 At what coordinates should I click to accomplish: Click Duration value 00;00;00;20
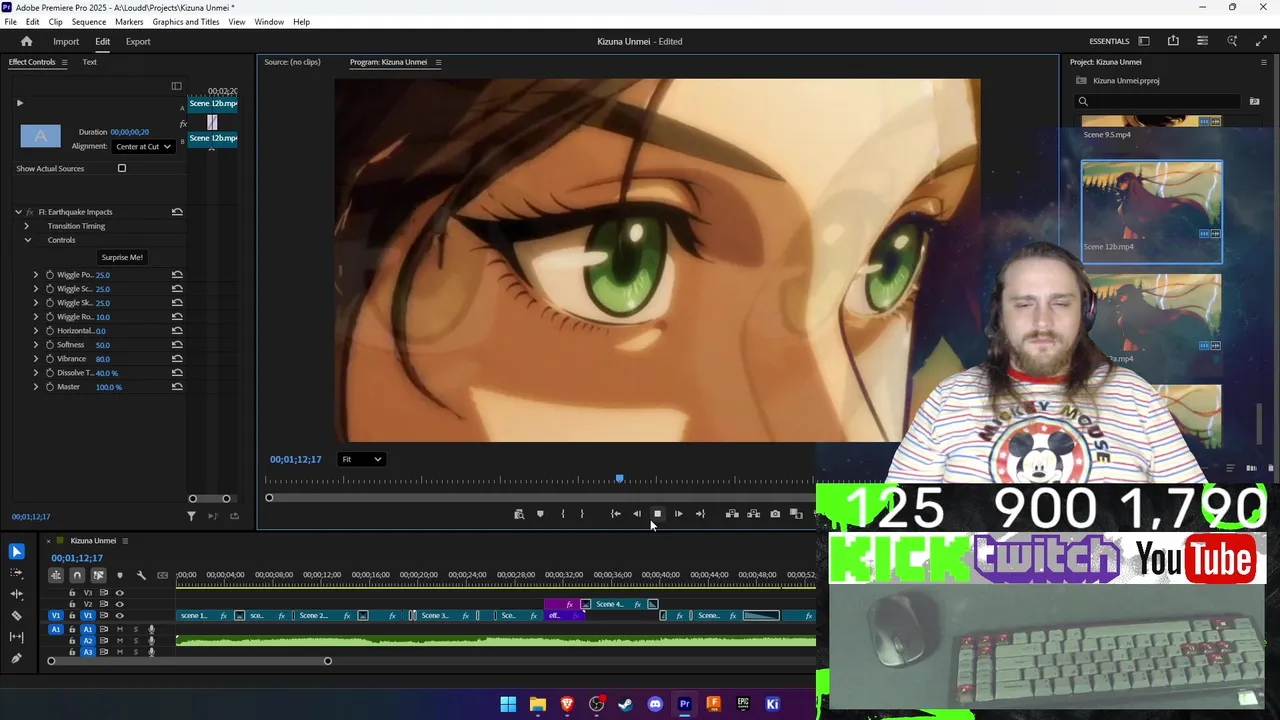130,132
